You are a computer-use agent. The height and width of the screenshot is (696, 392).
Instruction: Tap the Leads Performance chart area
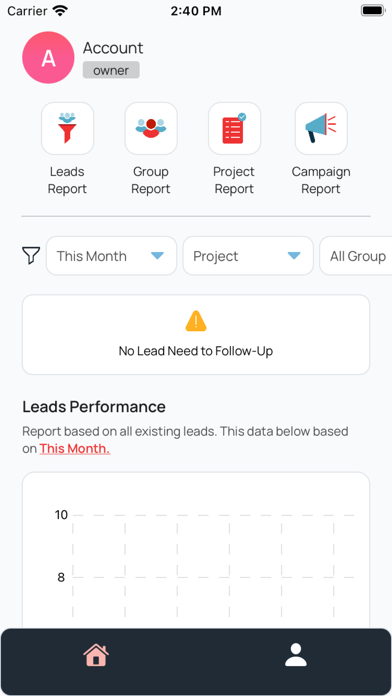coord(196,550)
